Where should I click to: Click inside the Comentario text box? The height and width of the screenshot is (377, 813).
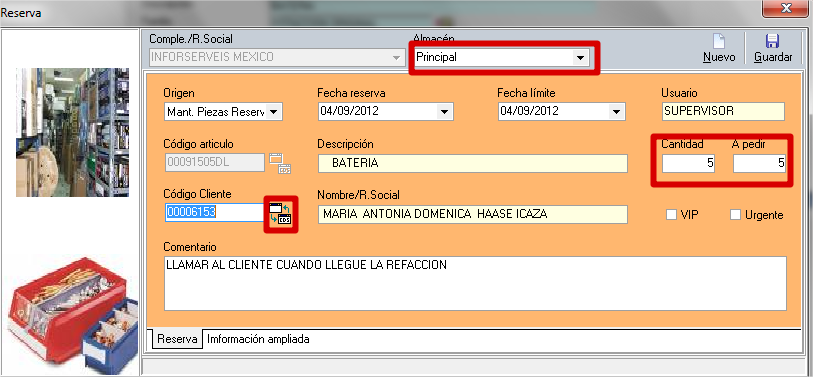[475, 284]
